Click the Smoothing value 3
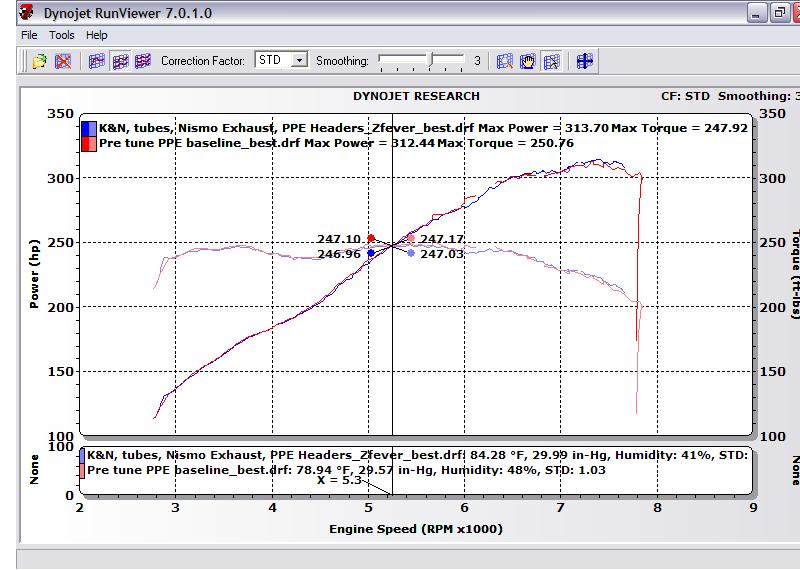 (x=477, y=61)
